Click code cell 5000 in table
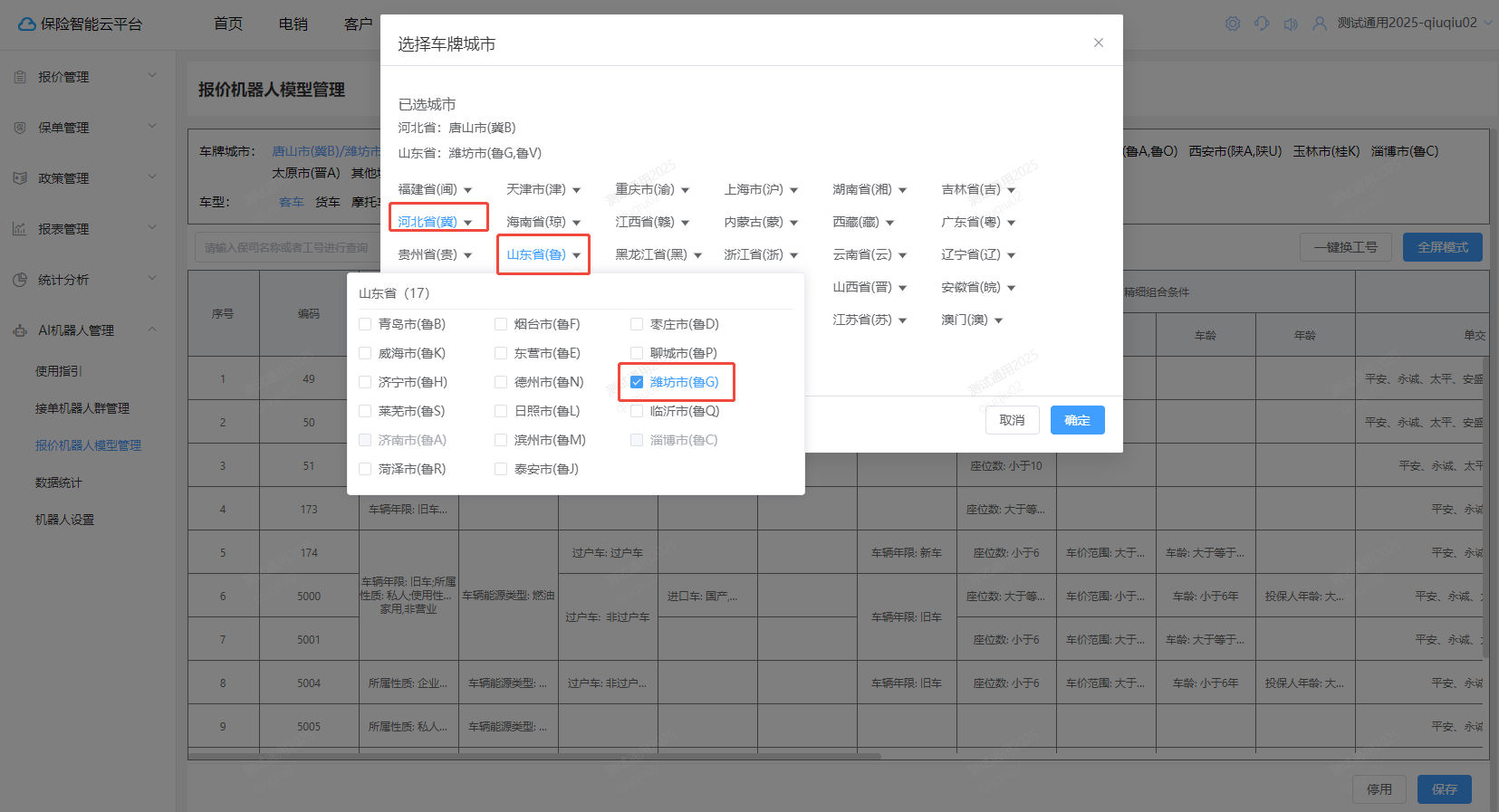The width and height of the screenshot is (1499, 812). [x=309, y=597]
